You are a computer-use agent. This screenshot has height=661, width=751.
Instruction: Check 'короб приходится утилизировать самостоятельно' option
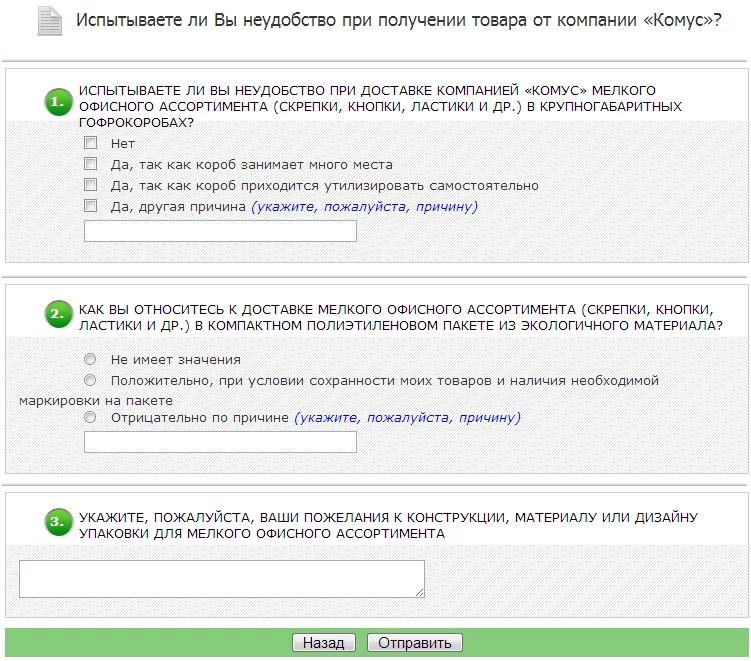tap(91, 185)
